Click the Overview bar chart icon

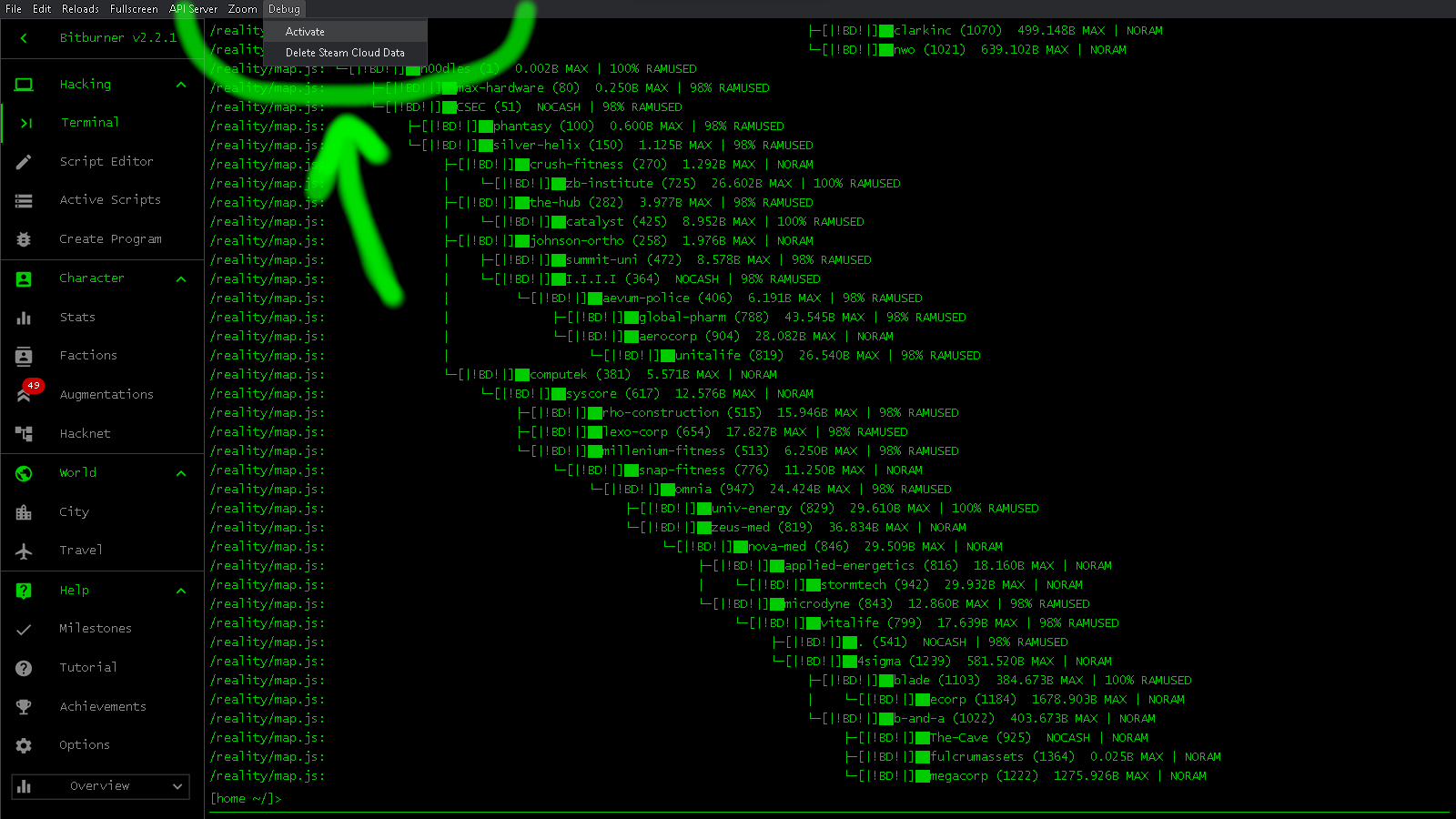[x=25, y=786]
